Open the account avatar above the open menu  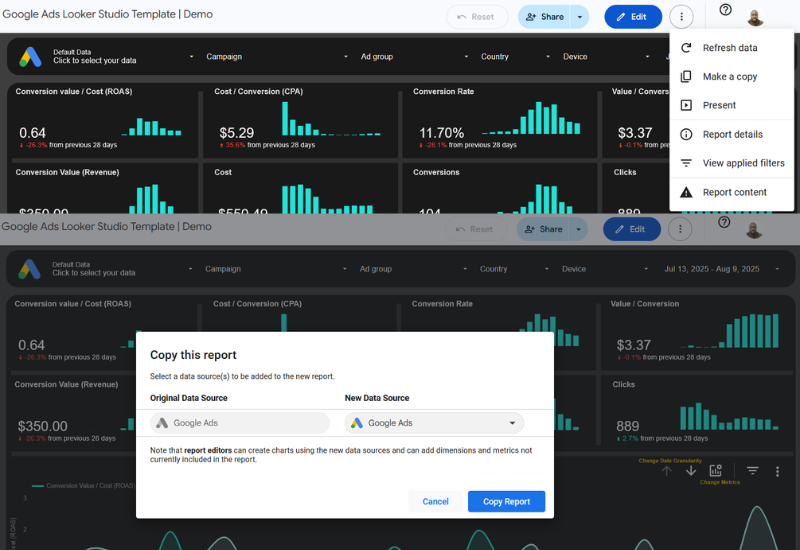(755, 17)
